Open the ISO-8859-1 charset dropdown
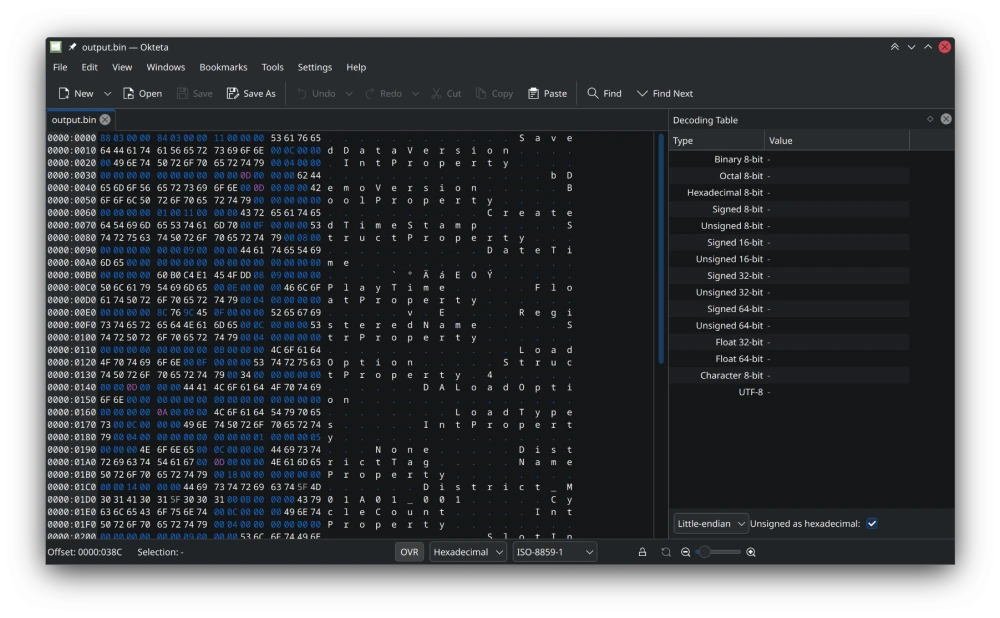Image resolution: width=1000 pixels, height=618 pixels. click(554, 552)
